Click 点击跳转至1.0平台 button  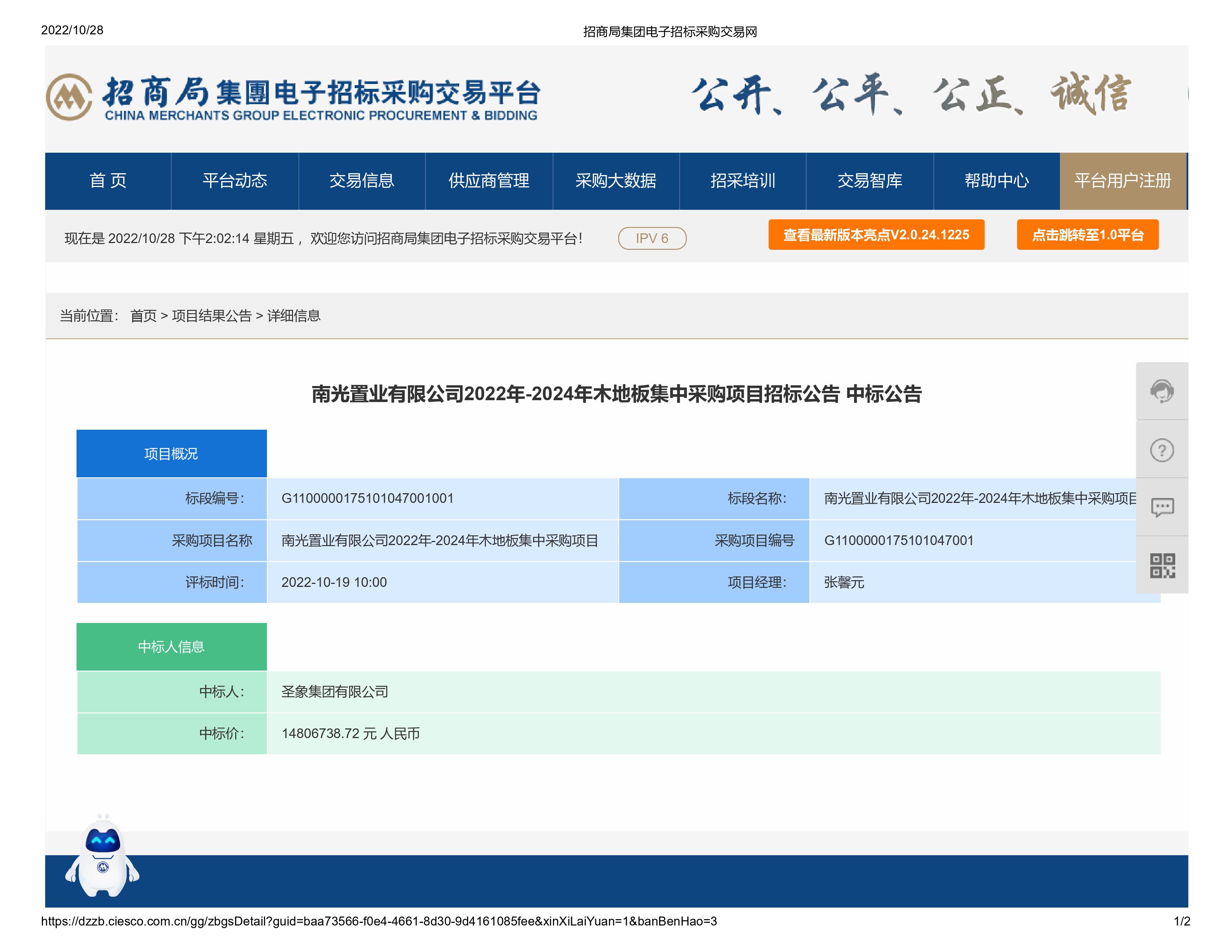(1087, 234)
